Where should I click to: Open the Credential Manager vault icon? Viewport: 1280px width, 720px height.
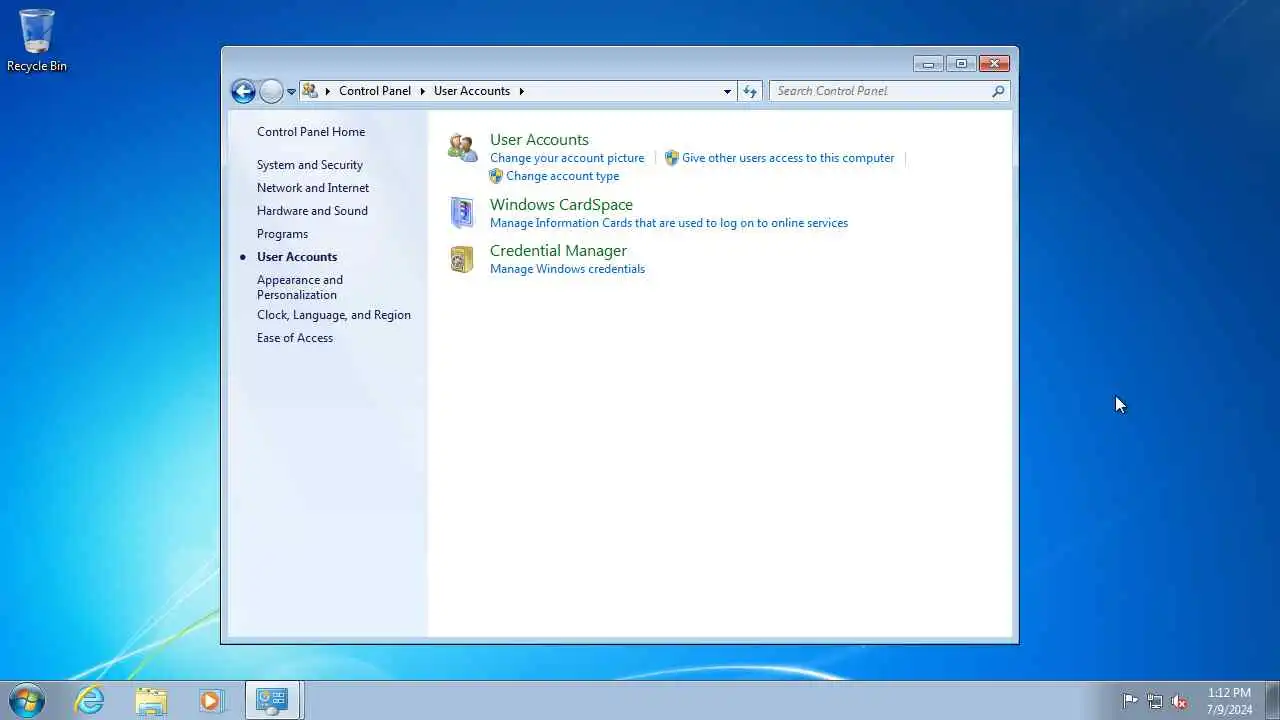point(461,259)
